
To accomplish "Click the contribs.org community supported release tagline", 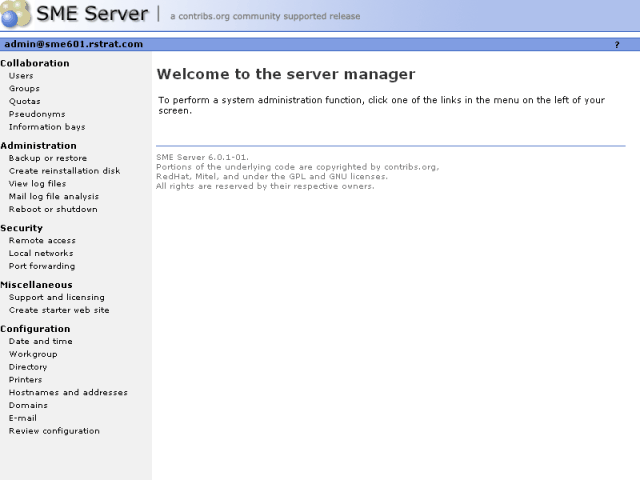I will (x=265, y=16).
